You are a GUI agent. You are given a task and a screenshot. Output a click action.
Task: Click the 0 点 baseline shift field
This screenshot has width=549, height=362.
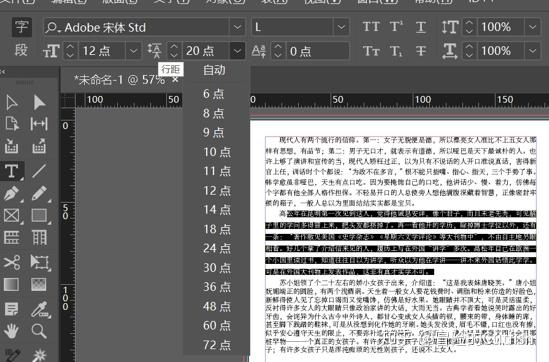(x=317, y=51)
